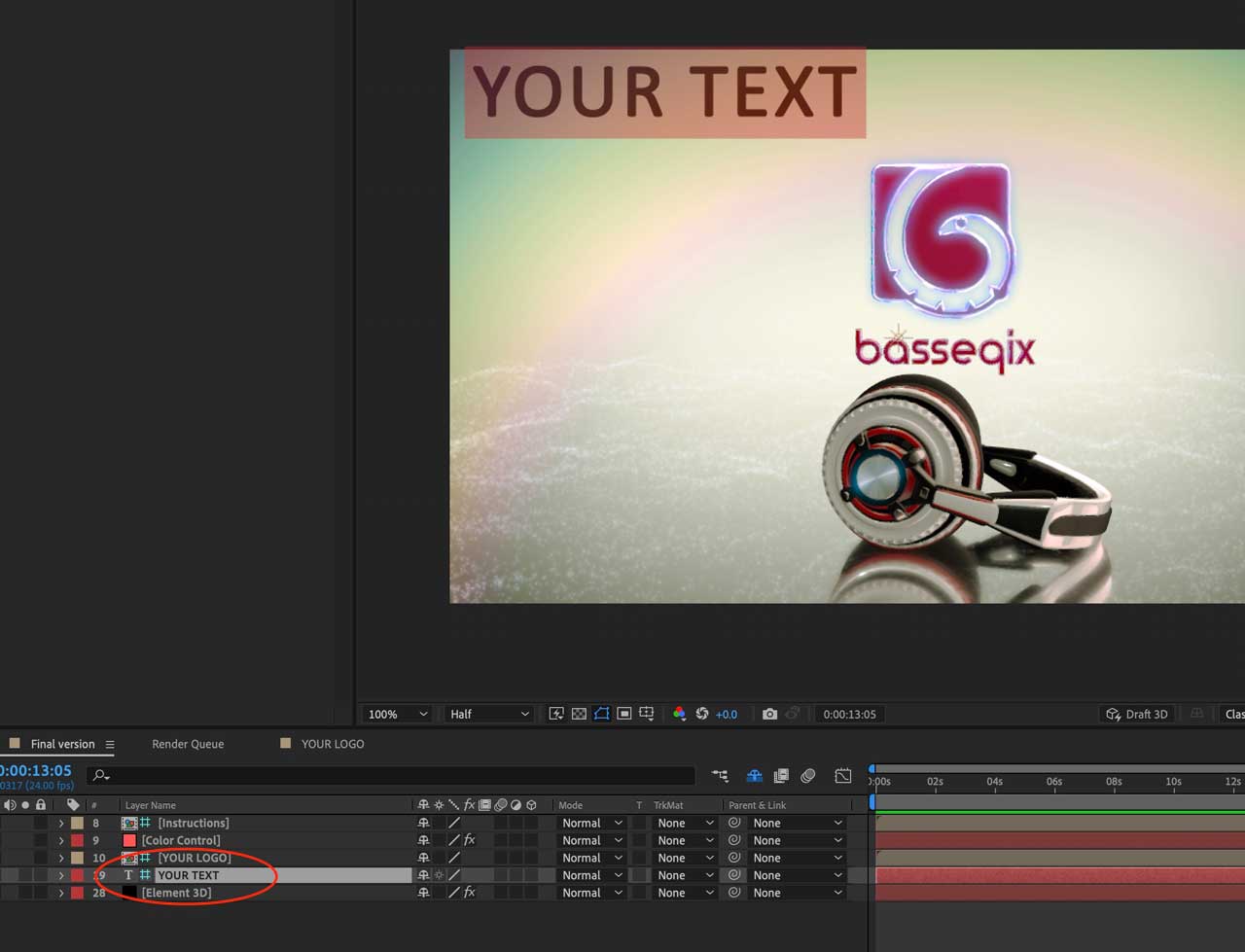Screen dimensions: 1245x952
Task: Click the fx effects column header icon
Action: 469,805
